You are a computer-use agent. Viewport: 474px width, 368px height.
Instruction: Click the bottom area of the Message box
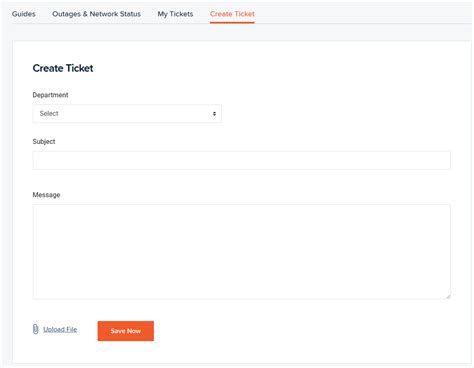(242, 290)
